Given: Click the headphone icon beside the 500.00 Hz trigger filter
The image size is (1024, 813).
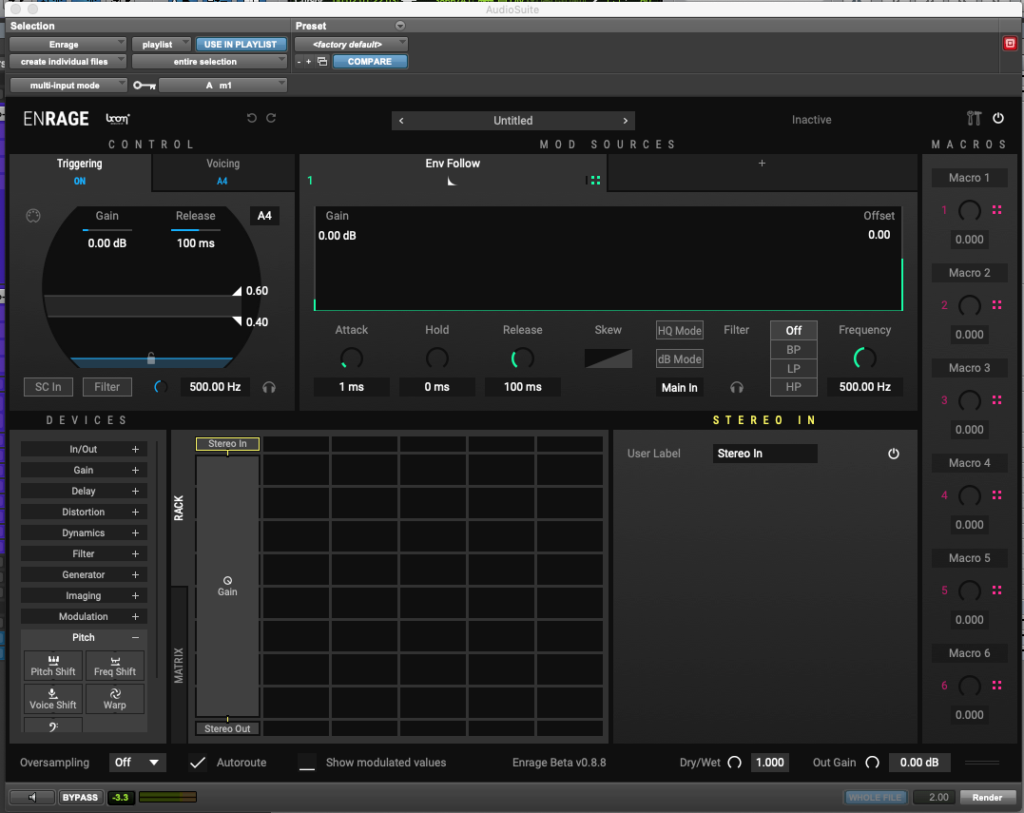Looking at the screenshot, I should tap(269, 387).
